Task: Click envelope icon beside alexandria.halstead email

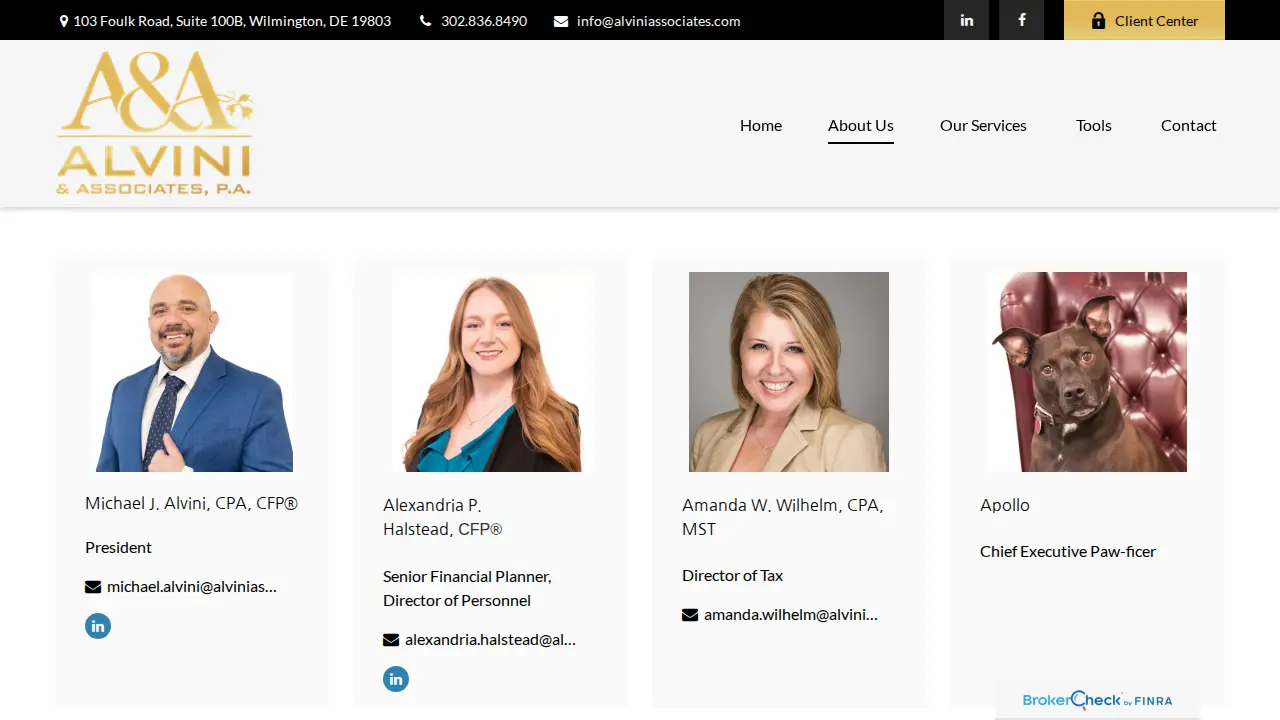Action: pos(391,640)
